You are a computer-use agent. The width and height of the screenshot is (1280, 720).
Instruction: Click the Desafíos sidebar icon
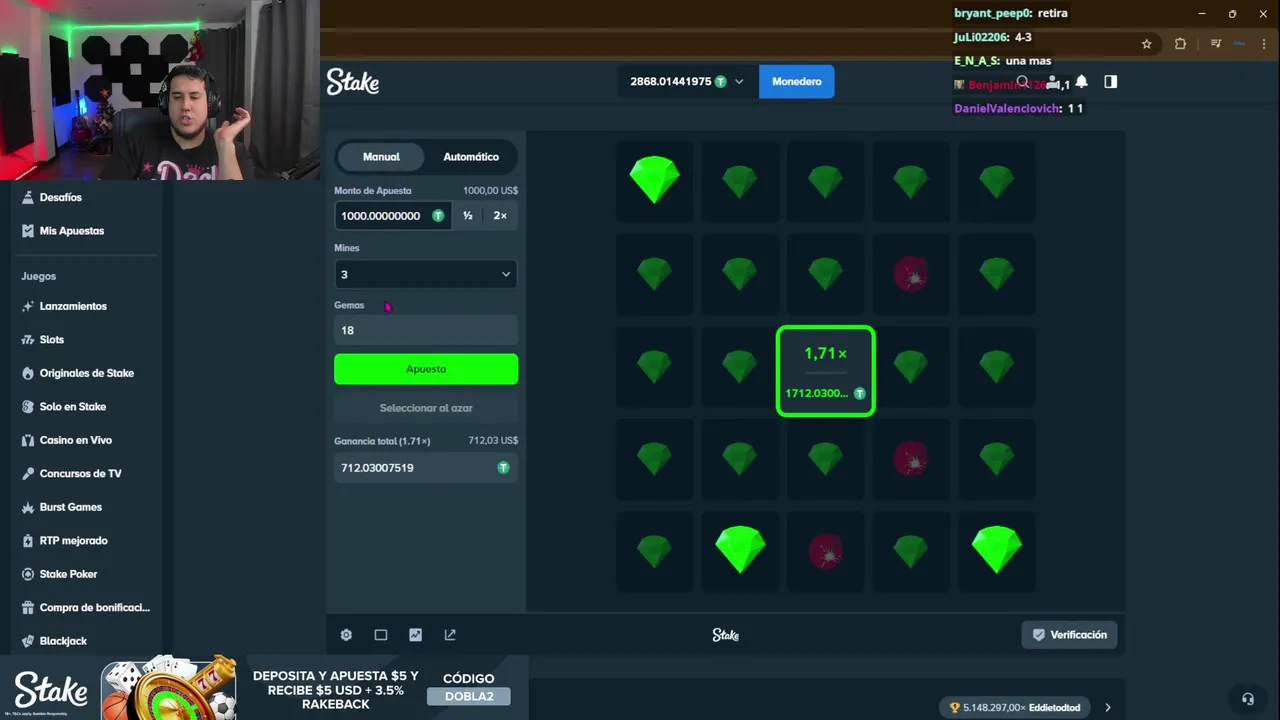(x=28, y=198)
